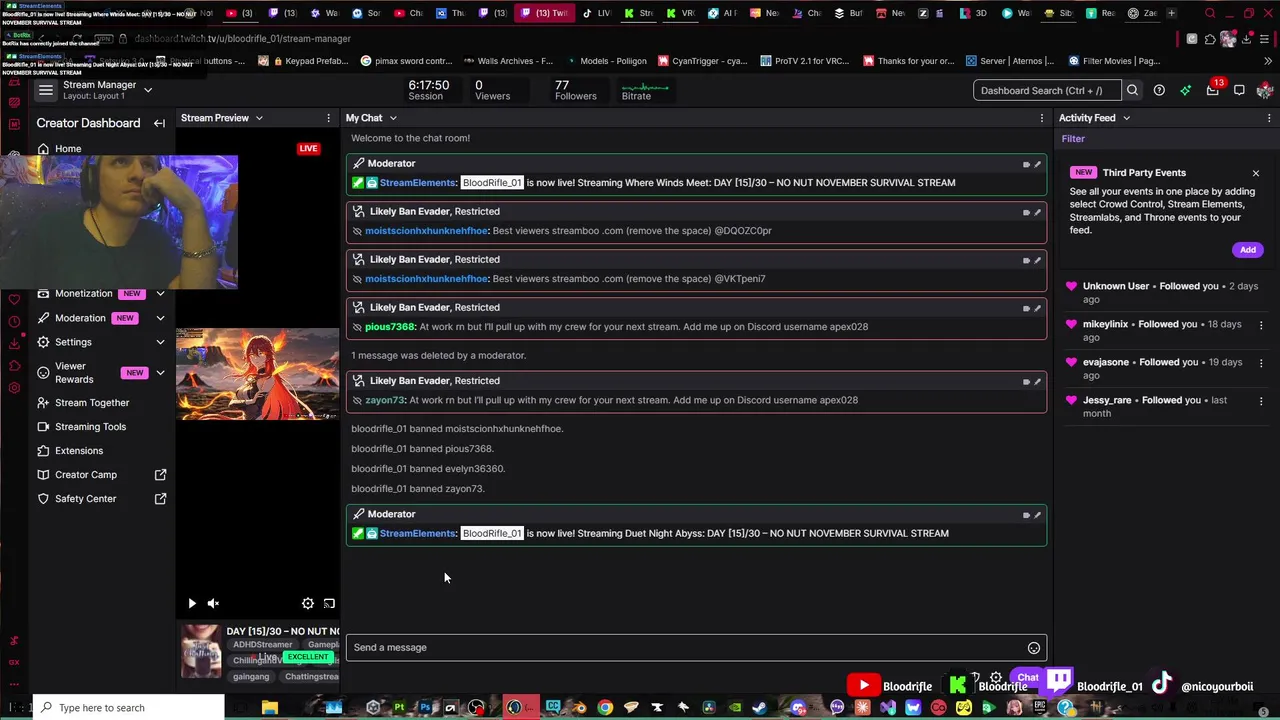Open the profile avatar menu
Viewport: 1280px width, 720px height.
point(1265,90)
